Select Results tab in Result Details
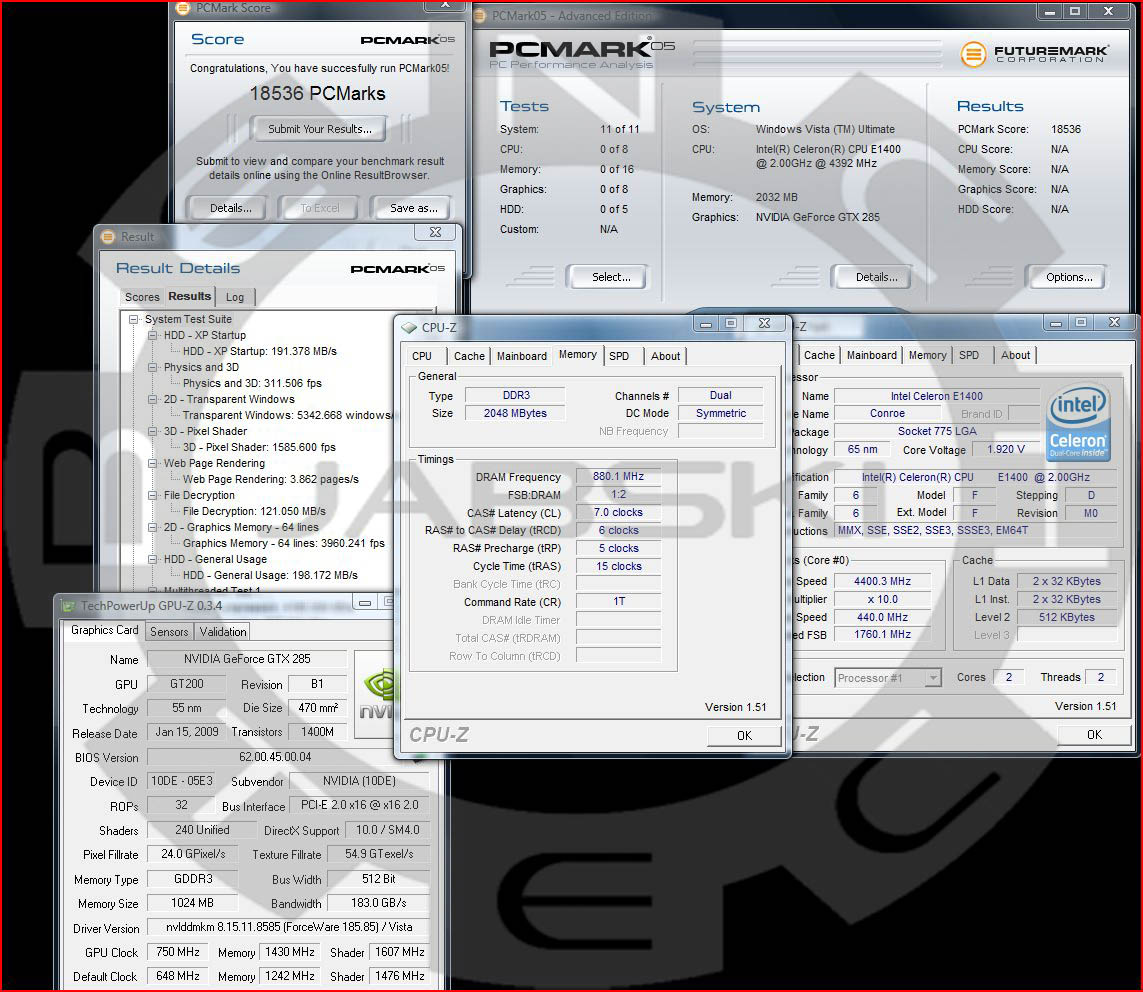 (189, 296)
